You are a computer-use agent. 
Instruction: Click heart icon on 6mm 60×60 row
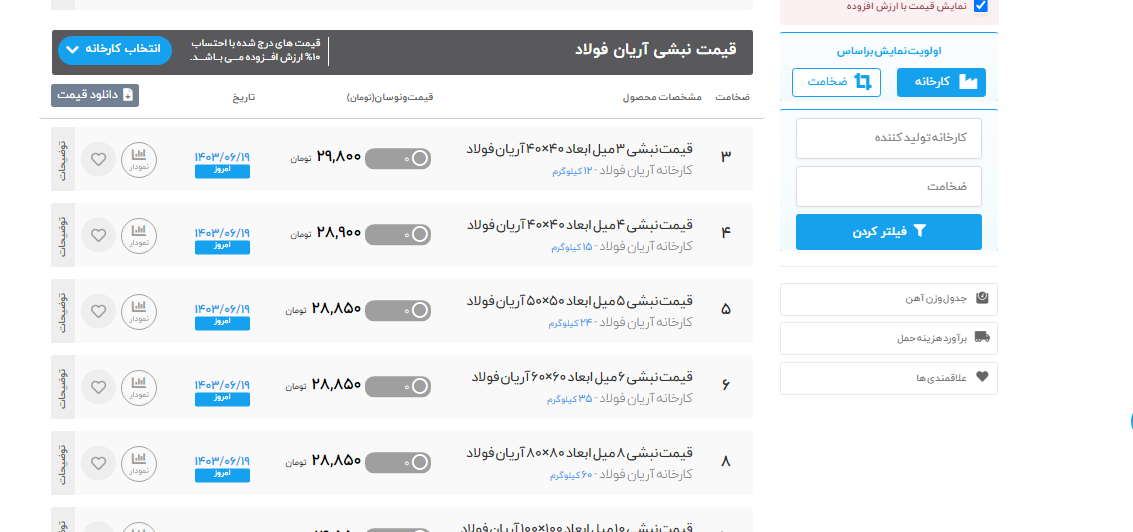pyautogui.click(x=98, y=387)
